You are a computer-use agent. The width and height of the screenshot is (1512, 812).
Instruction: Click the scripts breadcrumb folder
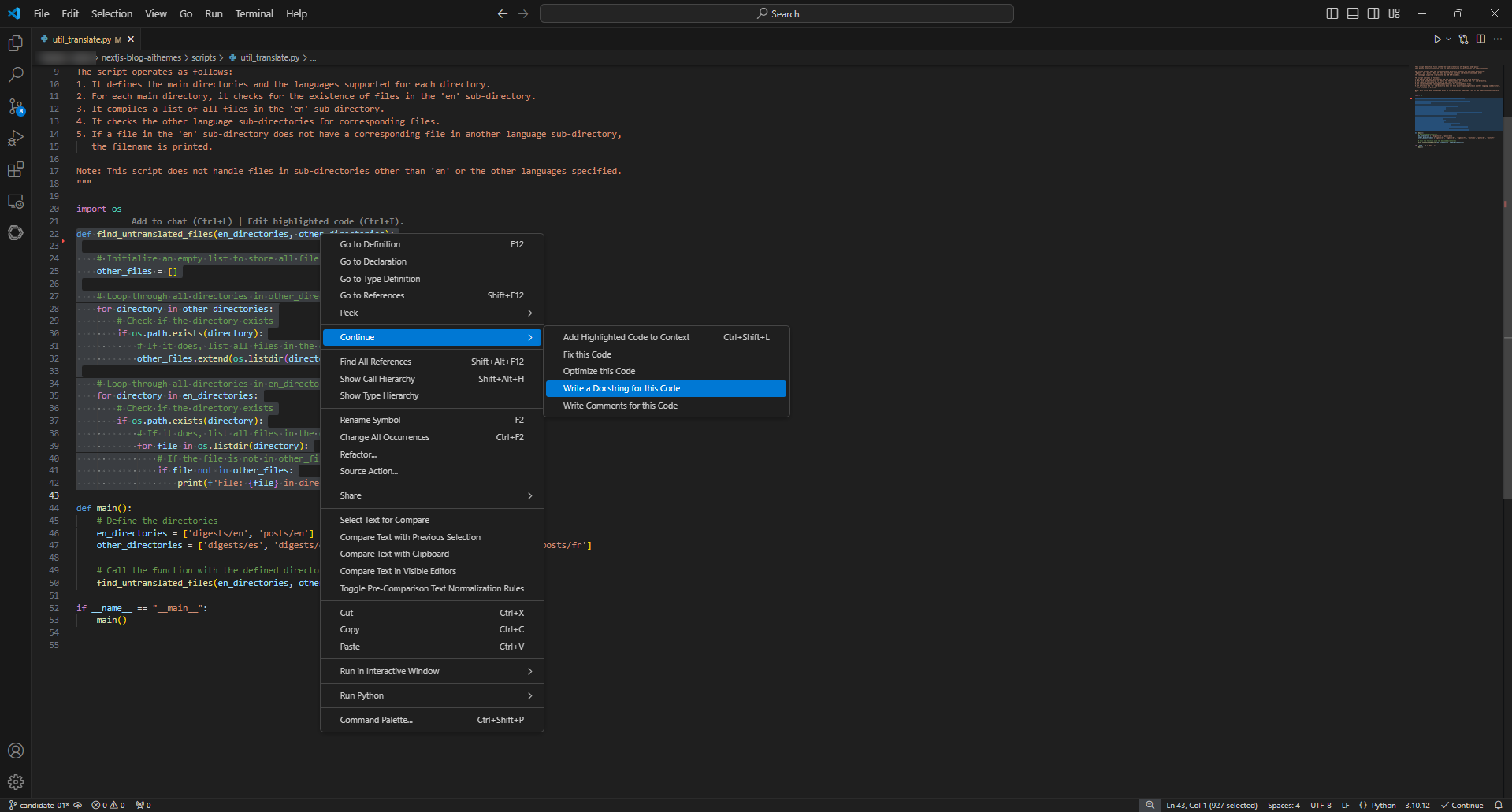point(203,57)
